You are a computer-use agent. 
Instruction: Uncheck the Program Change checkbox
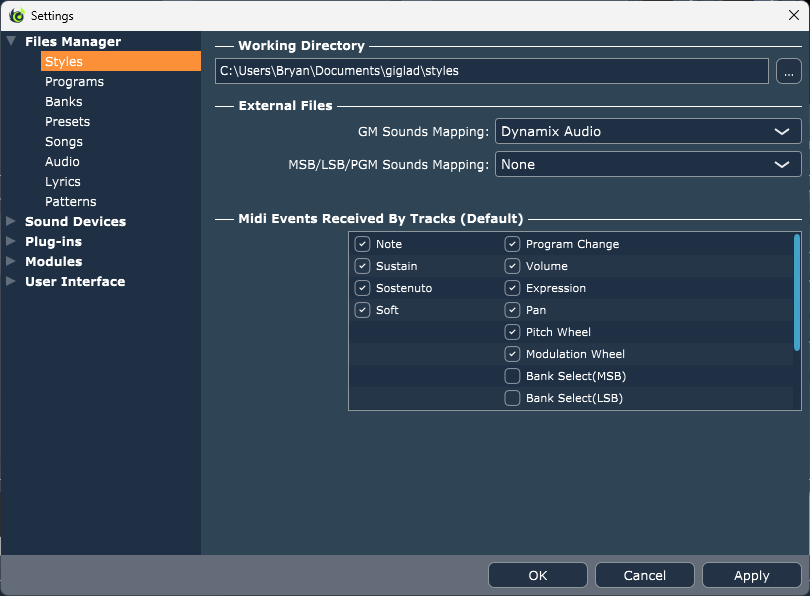512,244
